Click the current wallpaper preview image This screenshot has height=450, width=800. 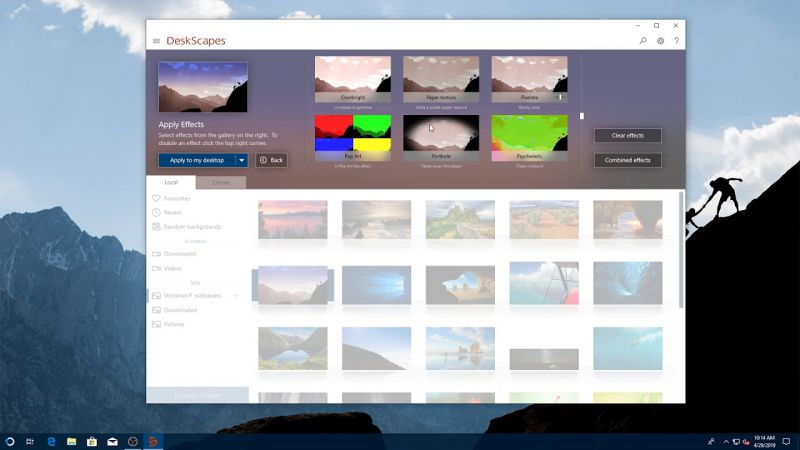pos(203,87)
